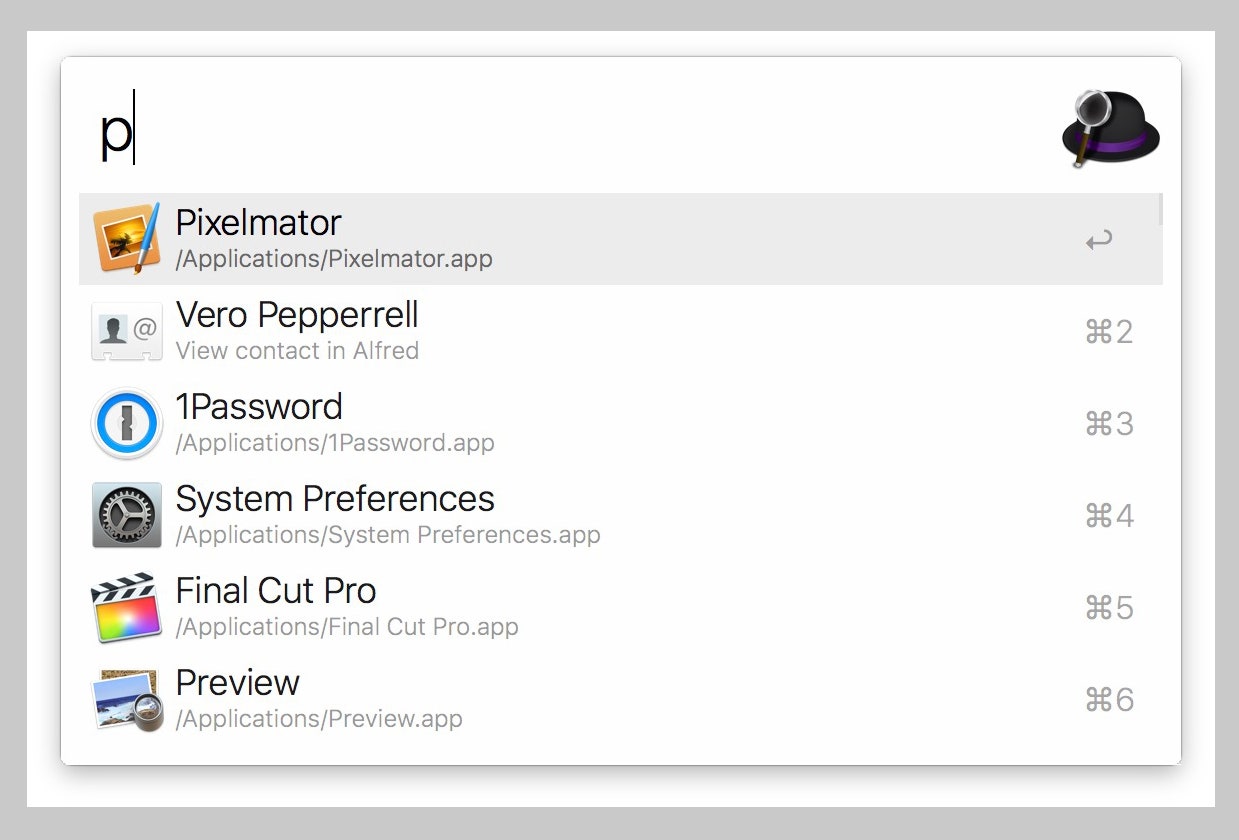Select the Preview result title
Image resolution: width=1239 pixels, height=840 pixels.
tap(238, 682)
